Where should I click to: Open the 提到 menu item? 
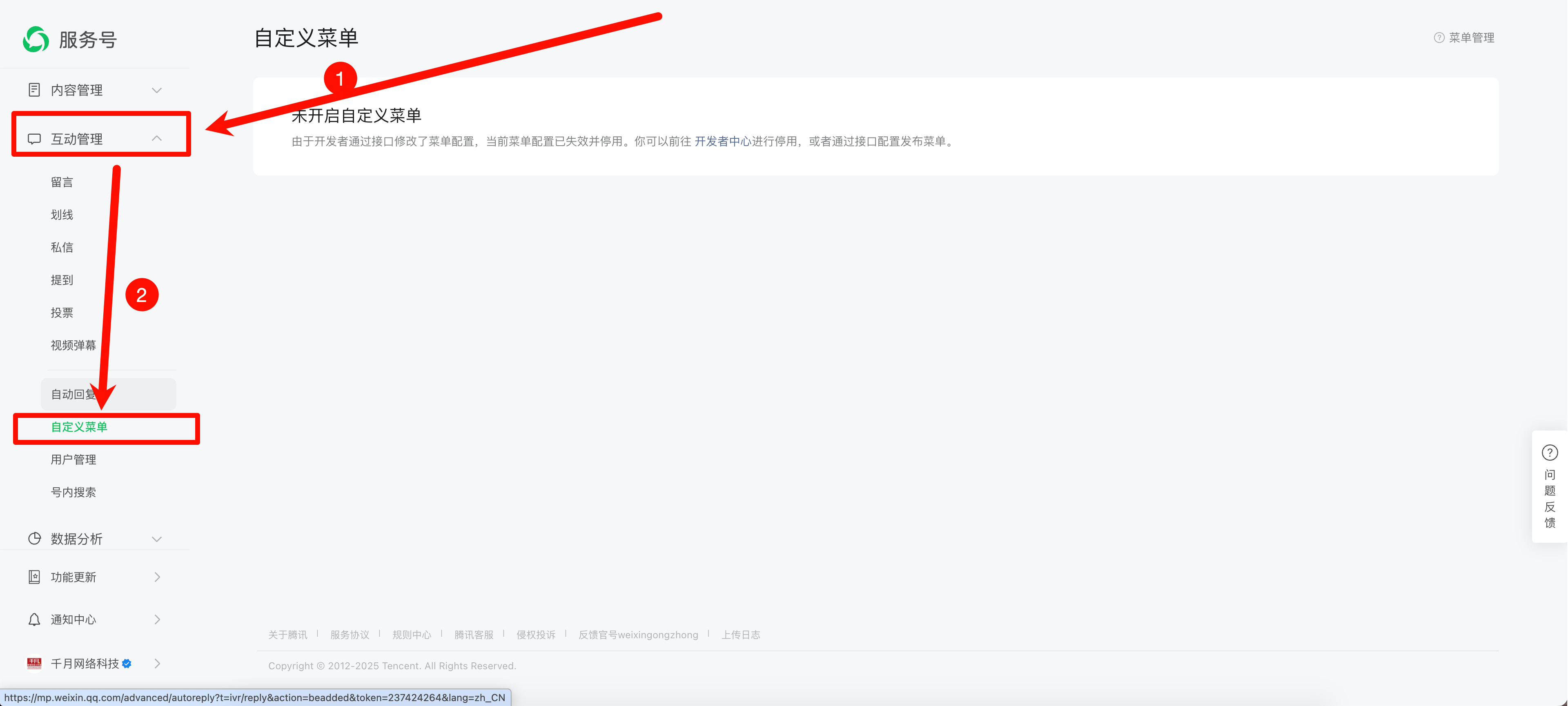click(62, 280)
